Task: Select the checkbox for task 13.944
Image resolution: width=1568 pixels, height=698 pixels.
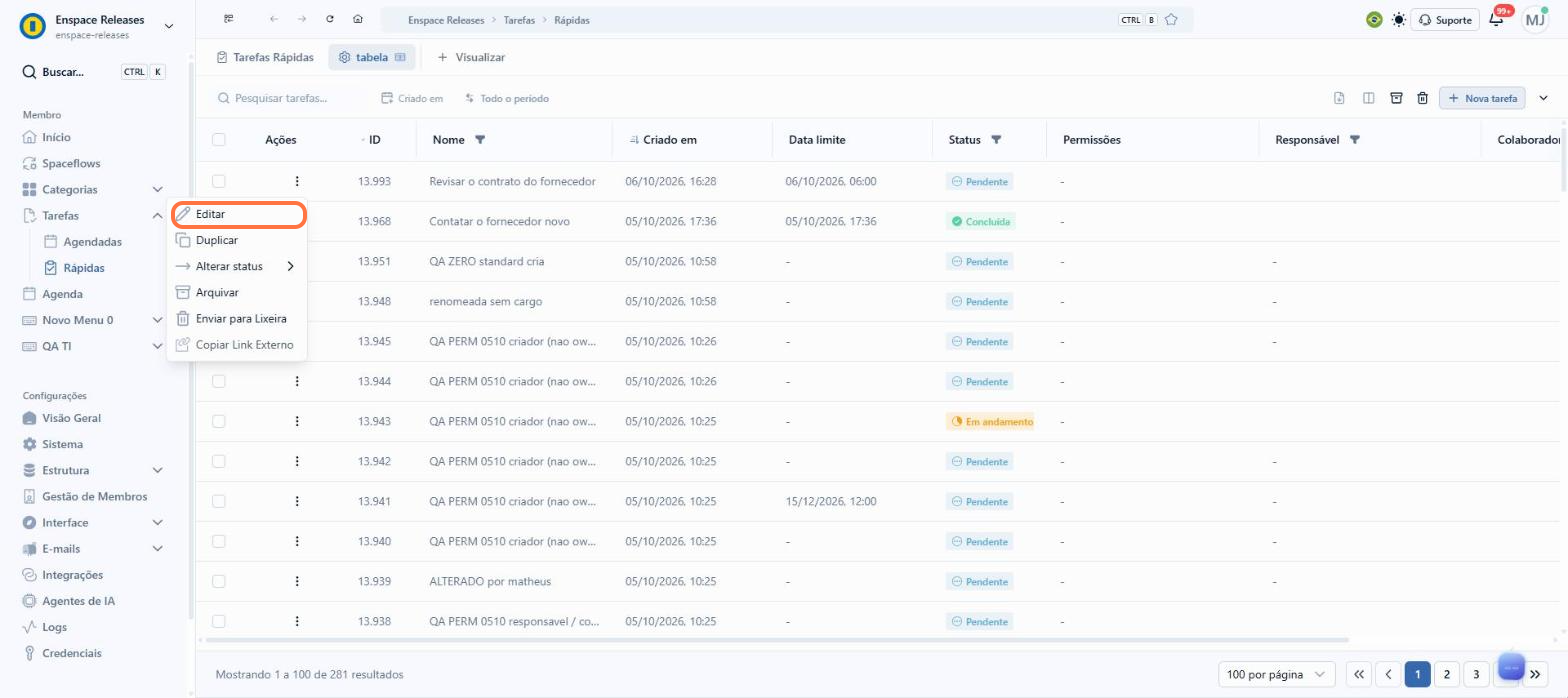Action: coord(219,381)
